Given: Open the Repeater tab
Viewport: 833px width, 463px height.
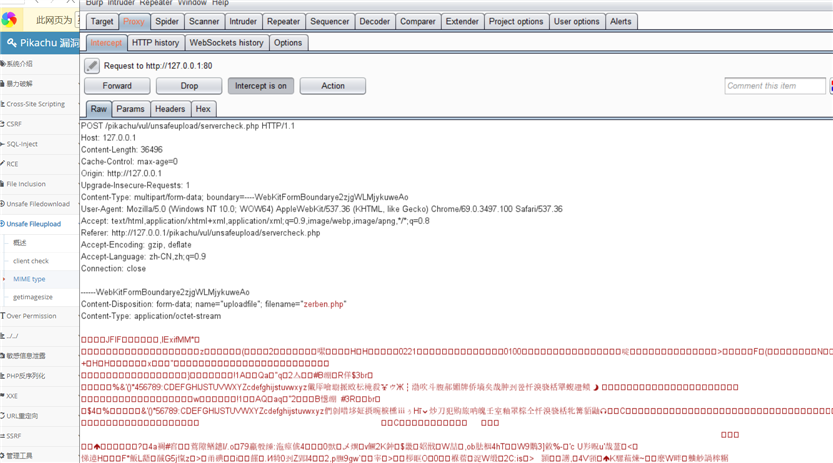Looking at the screenshot, I should 283,21.
